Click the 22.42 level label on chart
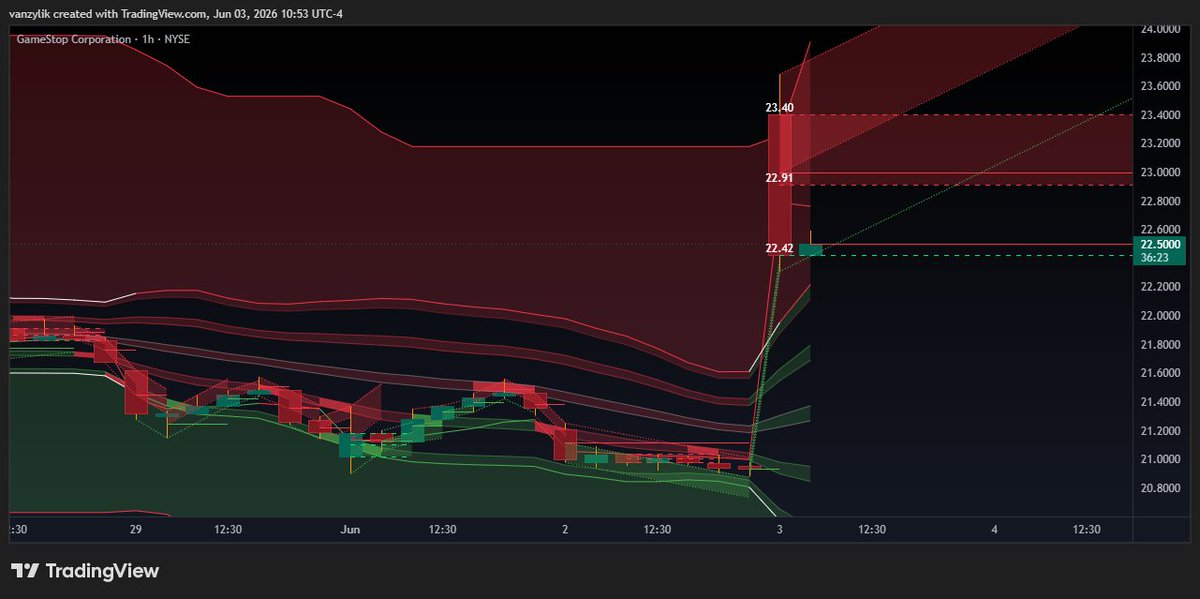The width and height of the screenshot is (1200, 599). click(779, 248)
